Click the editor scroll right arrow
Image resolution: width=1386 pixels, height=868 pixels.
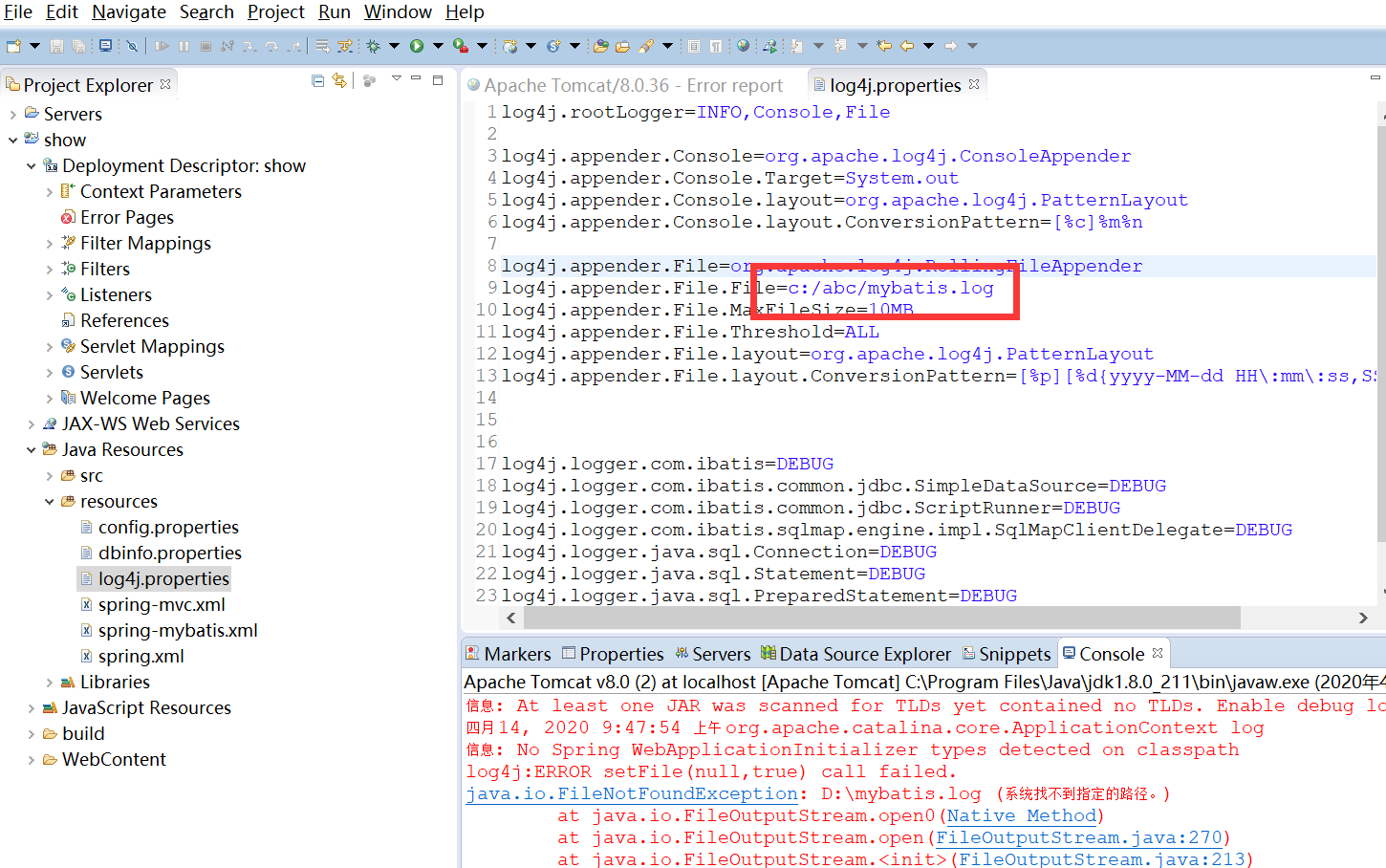[x=1363, y=618]
